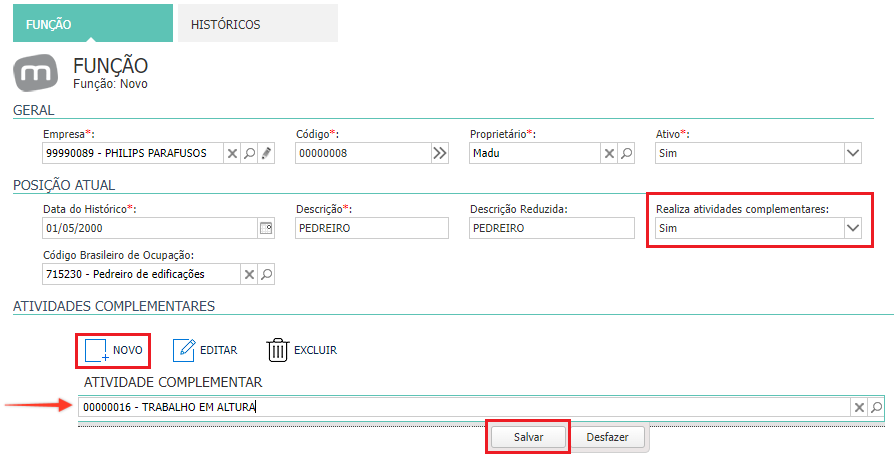Click the module logo icon beside Função
Image resolution: width=894 pixels, height=472 pixels.
(x=35, y=72)
